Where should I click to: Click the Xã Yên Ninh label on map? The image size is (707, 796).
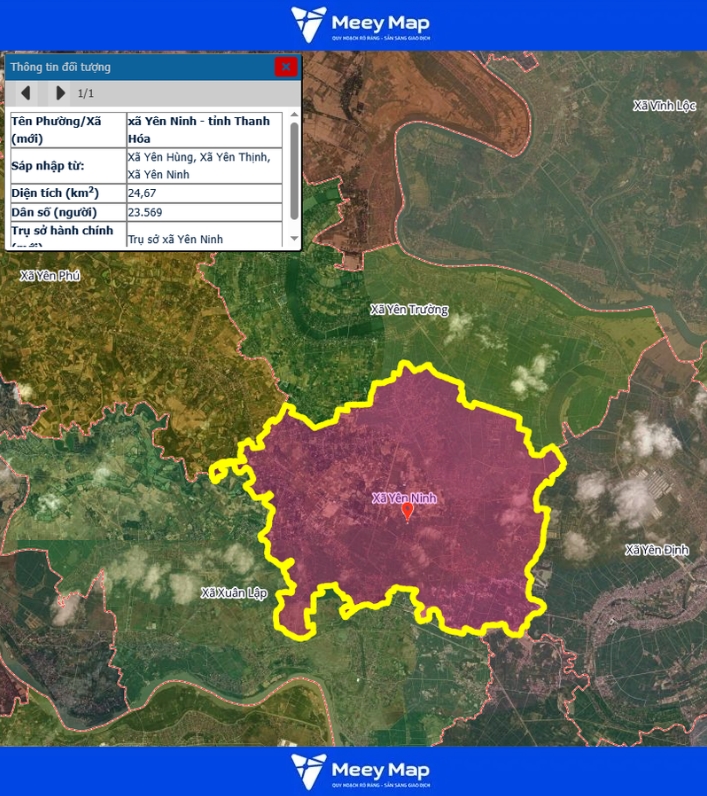(404, 497)
